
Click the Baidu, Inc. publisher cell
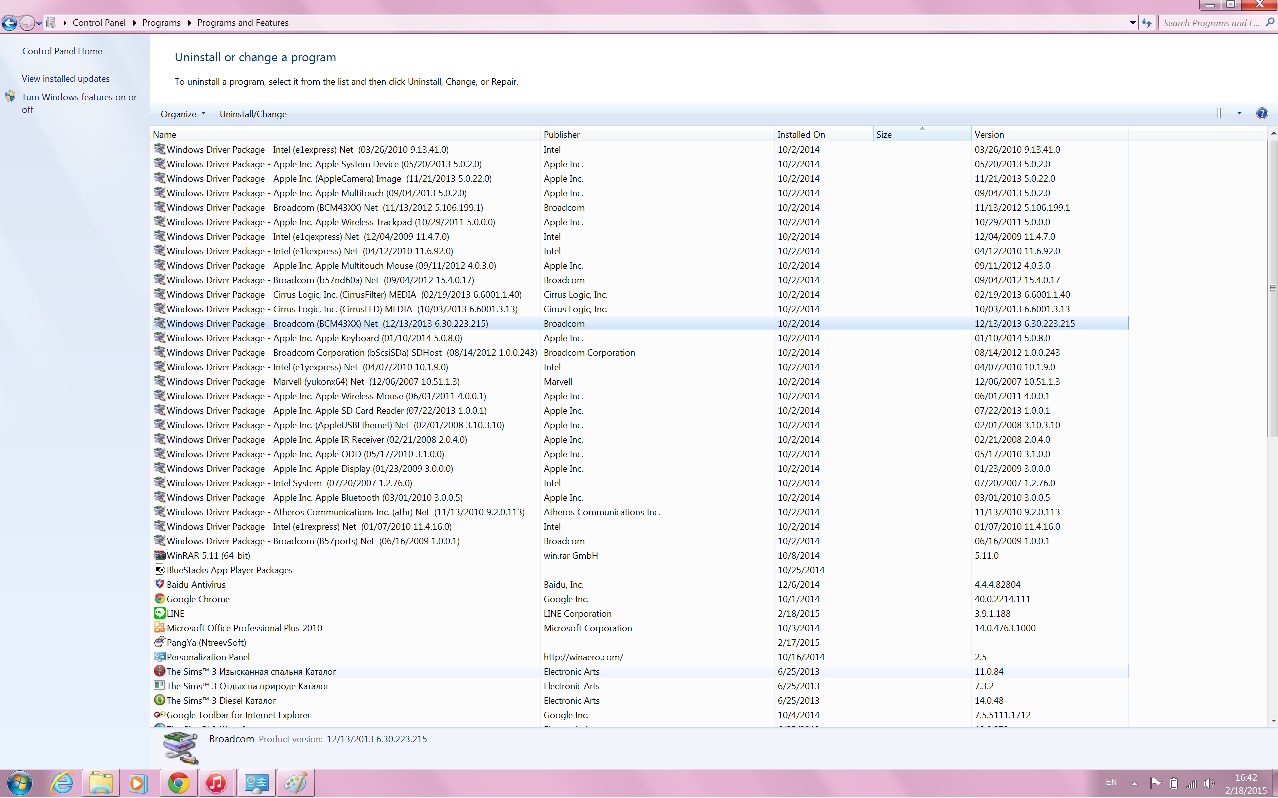coord(564,584)
